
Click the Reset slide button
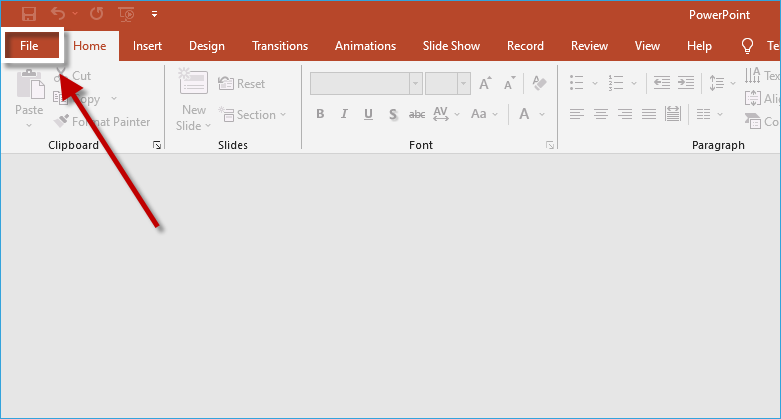[x=242, y=84]
